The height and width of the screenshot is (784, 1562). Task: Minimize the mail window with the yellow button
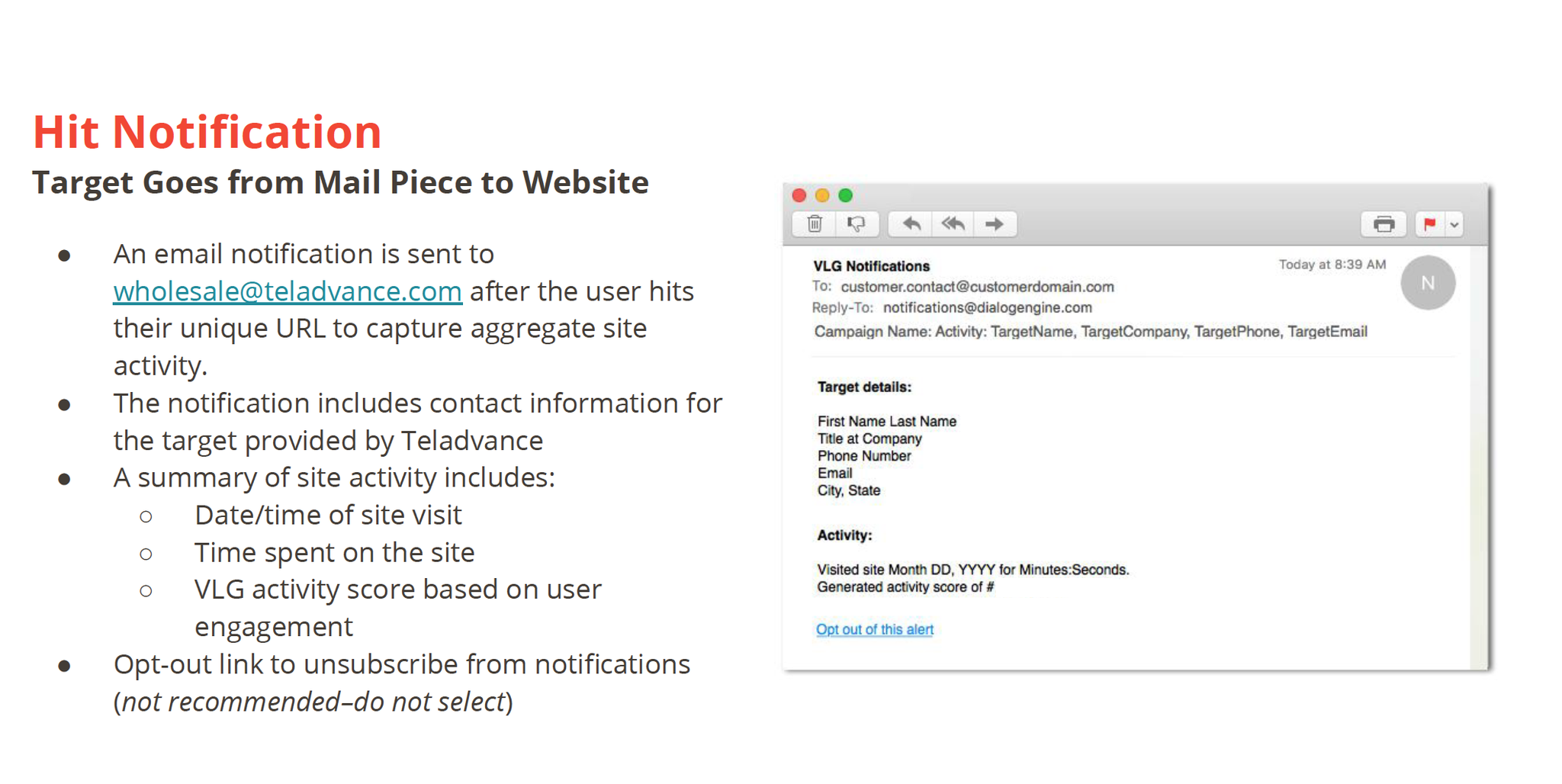pos(822,195)
